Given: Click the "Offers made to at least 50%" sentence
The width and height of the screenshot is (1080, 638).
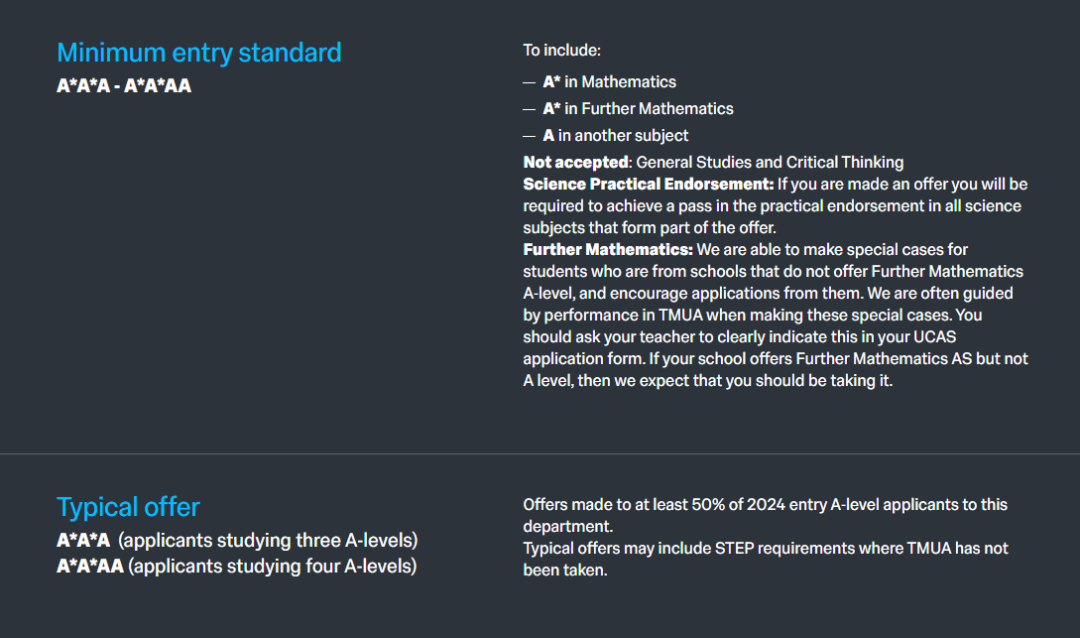Looking at the screenshot, I should 765,505.
